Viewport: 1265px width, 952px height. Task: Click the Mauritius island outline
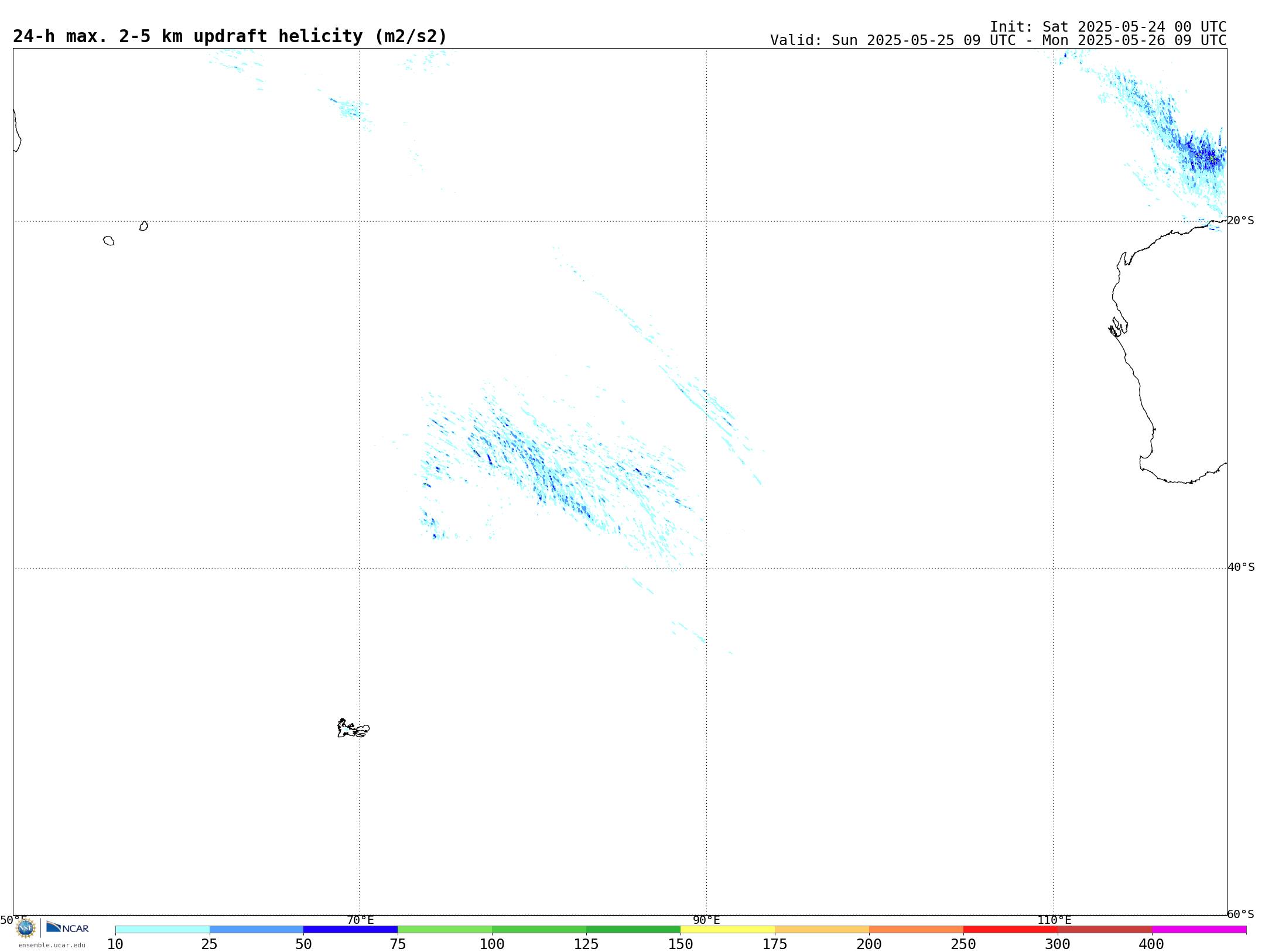(143, 226)
